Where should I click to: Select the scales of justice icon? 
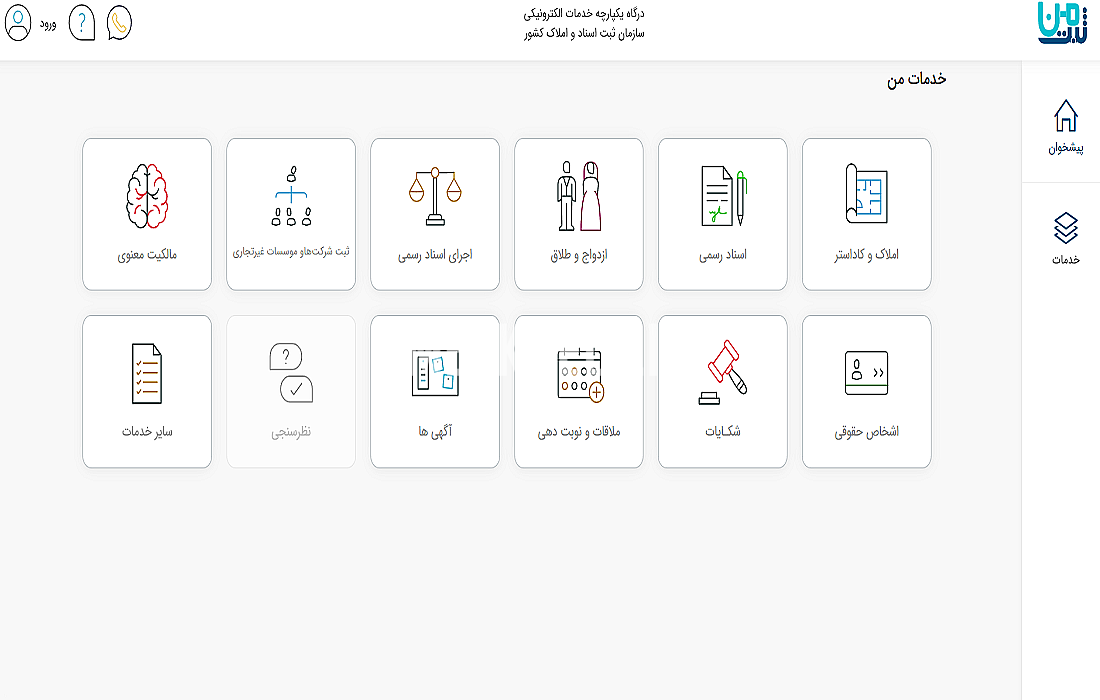point(435,196)
